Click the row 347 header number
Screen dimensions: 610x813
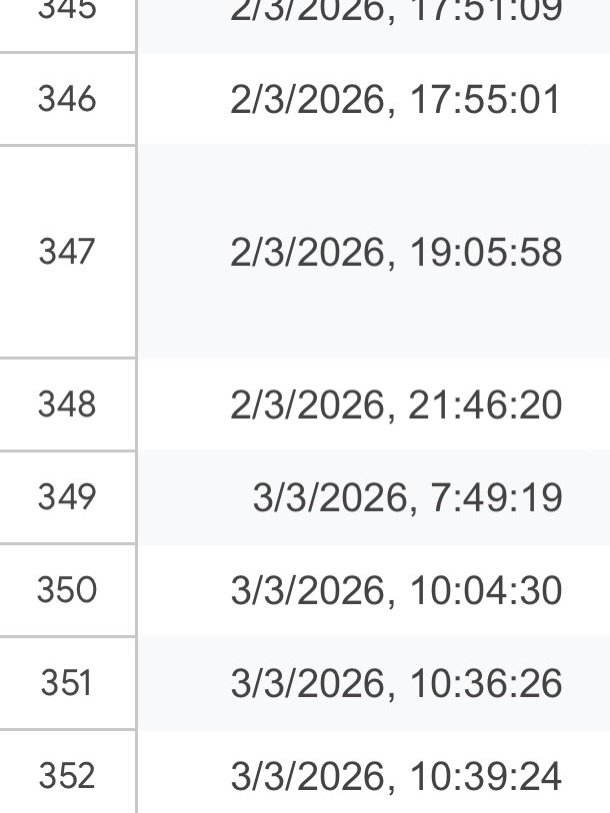click(x=67, y=252)
